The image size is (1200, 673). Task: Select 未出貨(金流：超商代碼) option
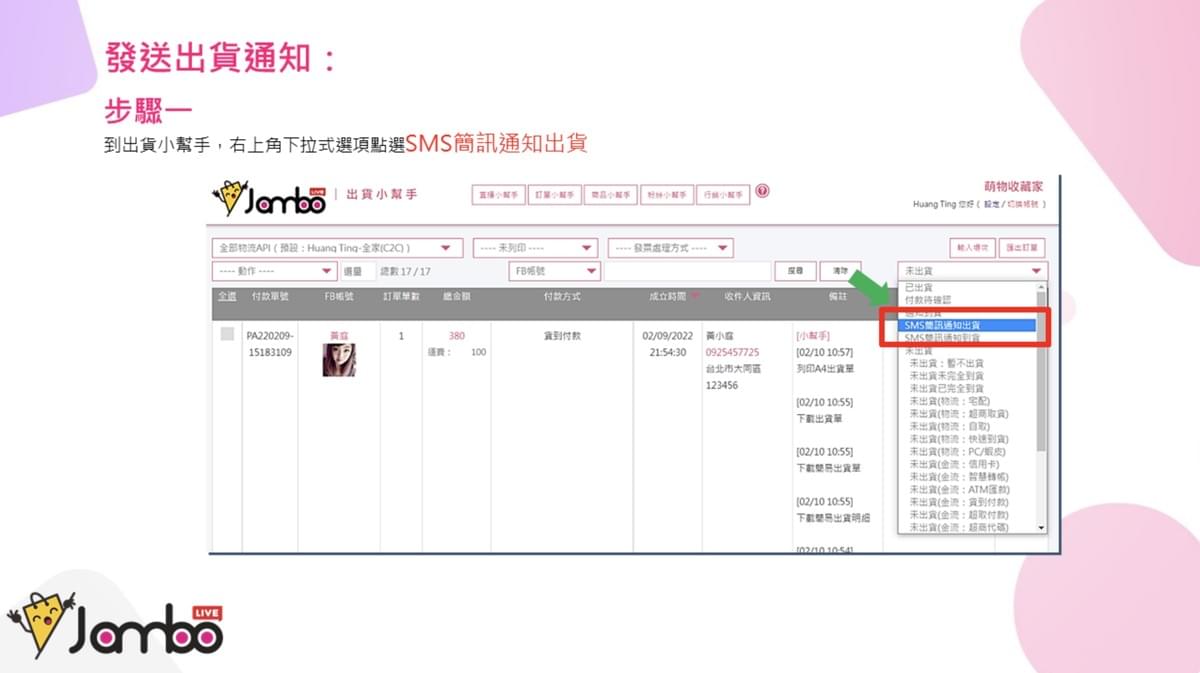(x=966, y=527)
